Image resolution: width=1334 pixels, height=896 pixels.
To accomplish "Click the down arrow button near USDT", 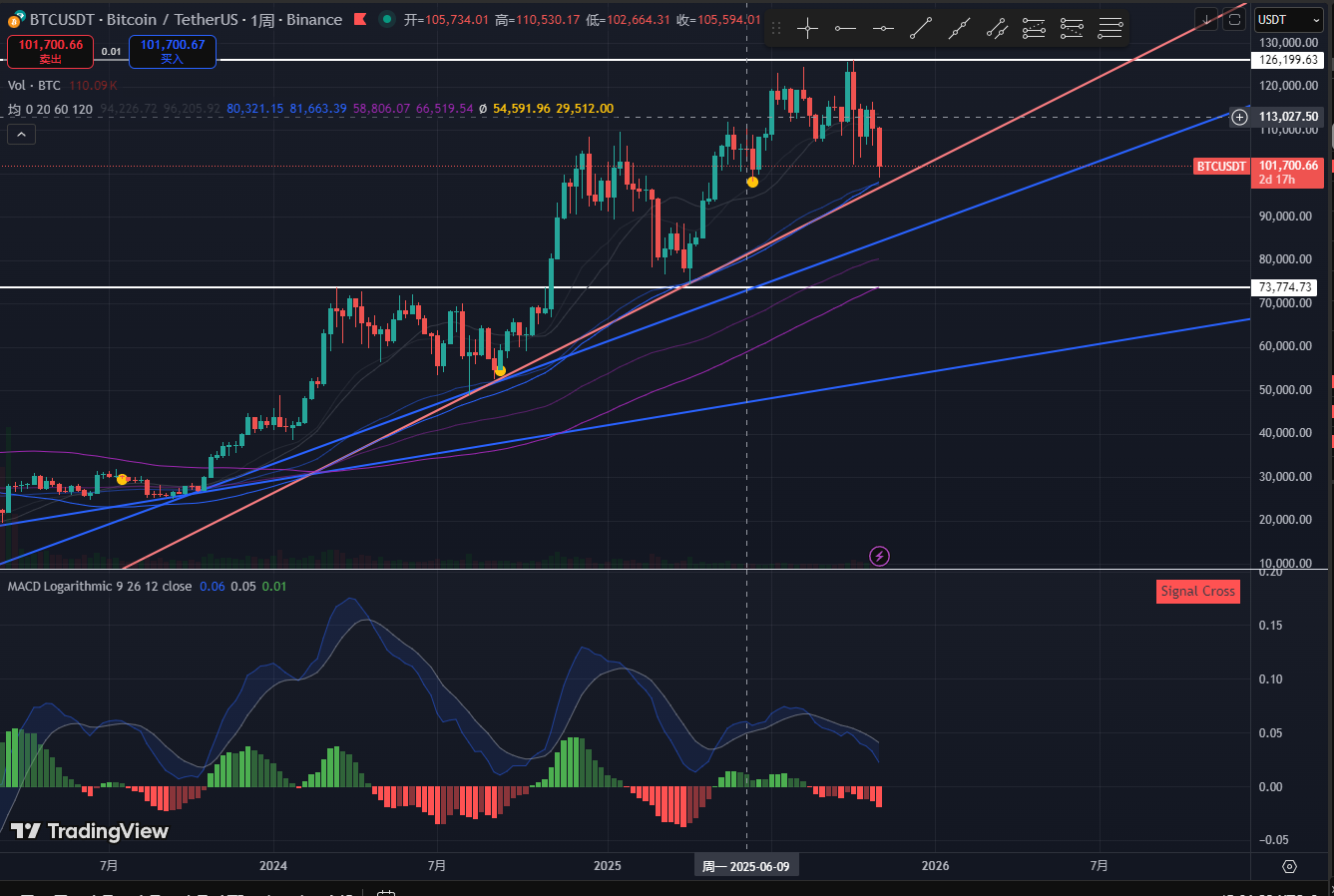I will point(1207,19).
